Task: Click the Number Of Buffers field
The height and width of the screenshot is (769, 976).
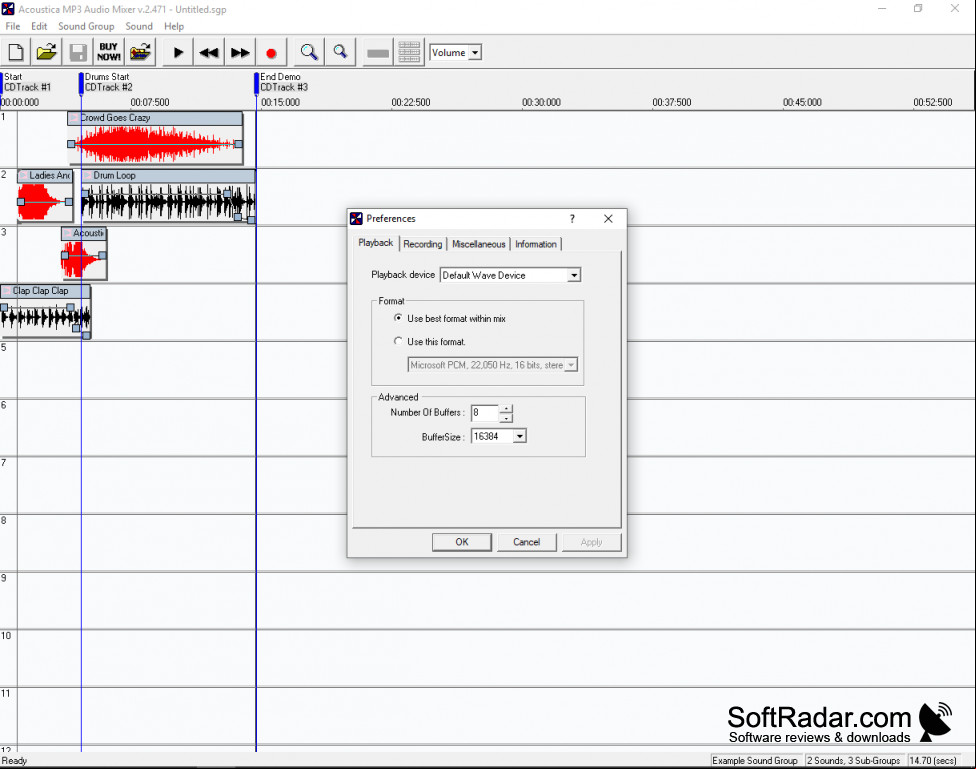Action: 485,412
